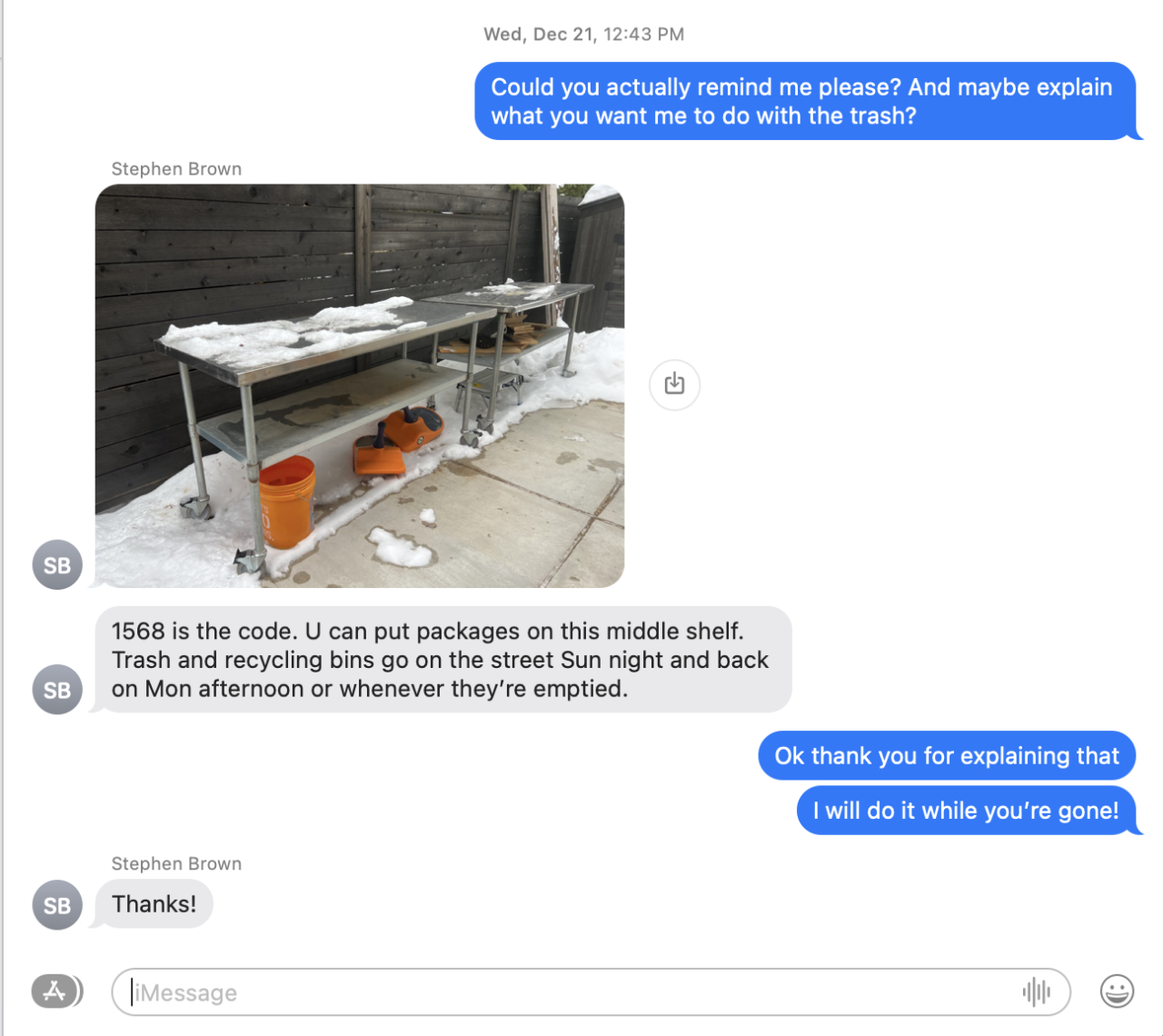This screenshot has width=1163, height=1036.
Task: Select the "I will do it while you're gone!" bubble
Action: coord(967,811)
